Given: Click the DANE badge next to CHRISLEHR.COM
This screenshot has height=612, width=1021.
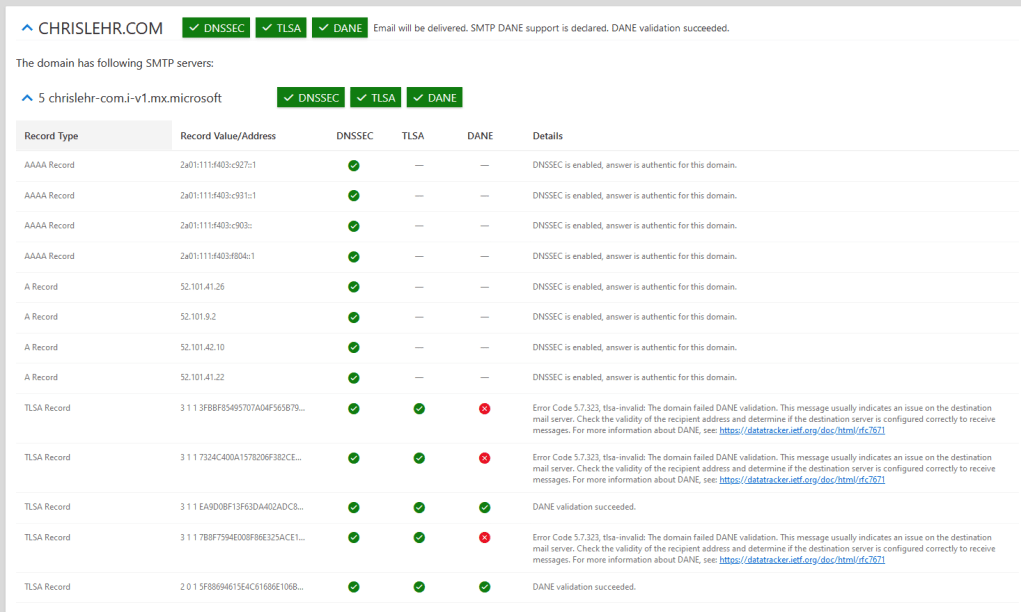Looking at the screenshot, I should pyautogui.click(x=339, y=28).
